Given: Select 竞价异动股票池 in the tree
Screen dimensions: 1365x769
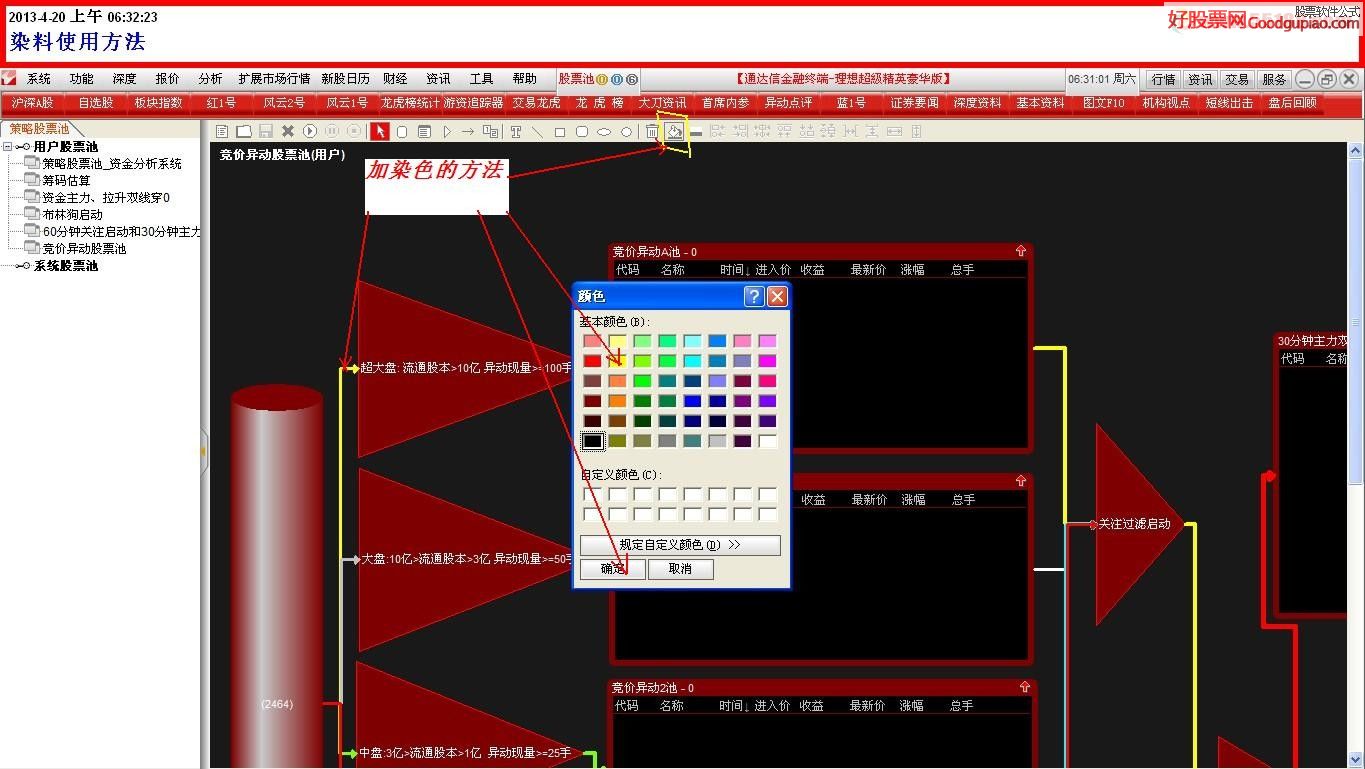Looking at the screenshot, I should pos(84,249).
